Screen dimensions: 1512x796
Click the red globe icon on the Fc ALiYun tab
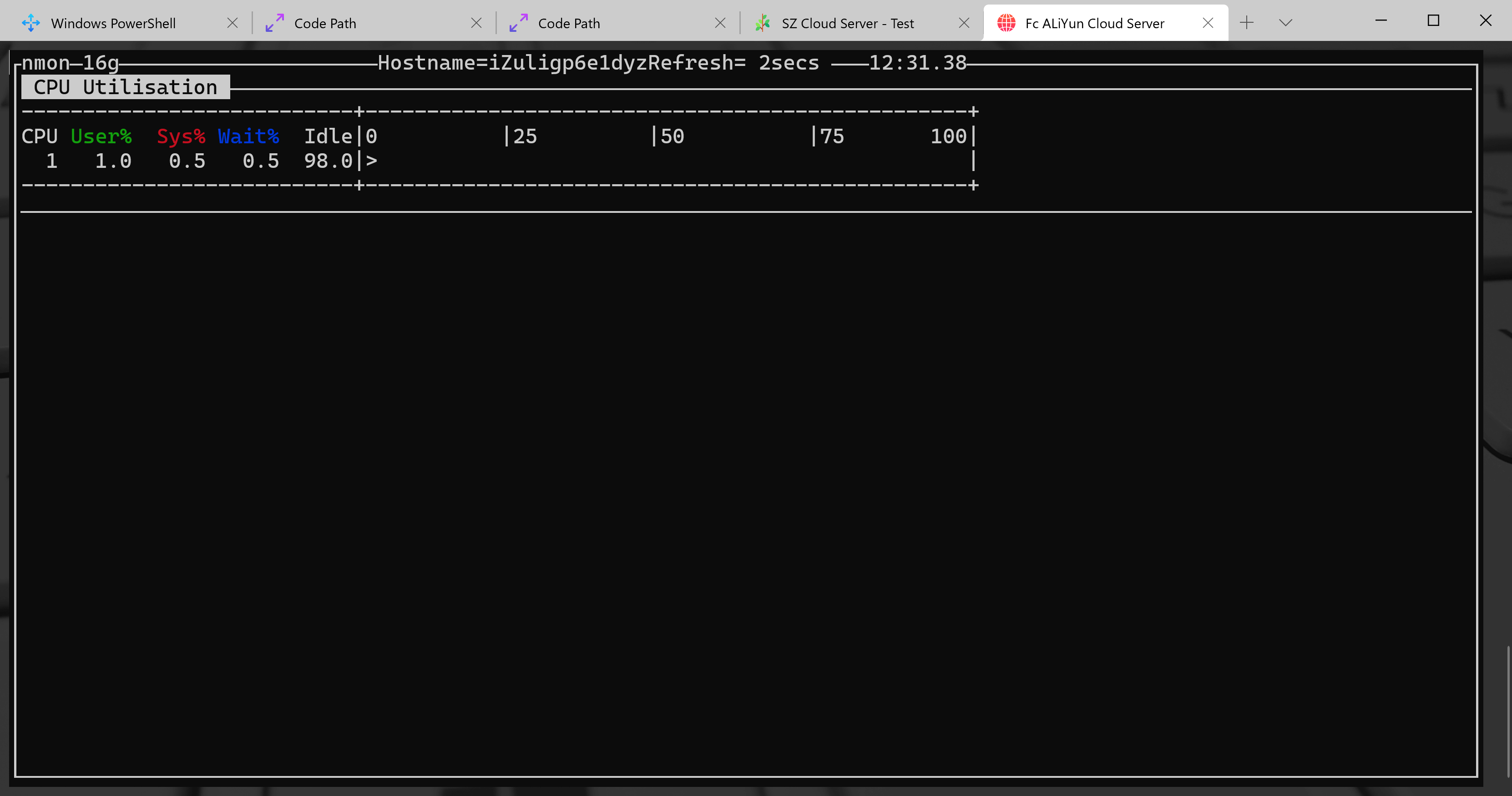pos(1006,23)
